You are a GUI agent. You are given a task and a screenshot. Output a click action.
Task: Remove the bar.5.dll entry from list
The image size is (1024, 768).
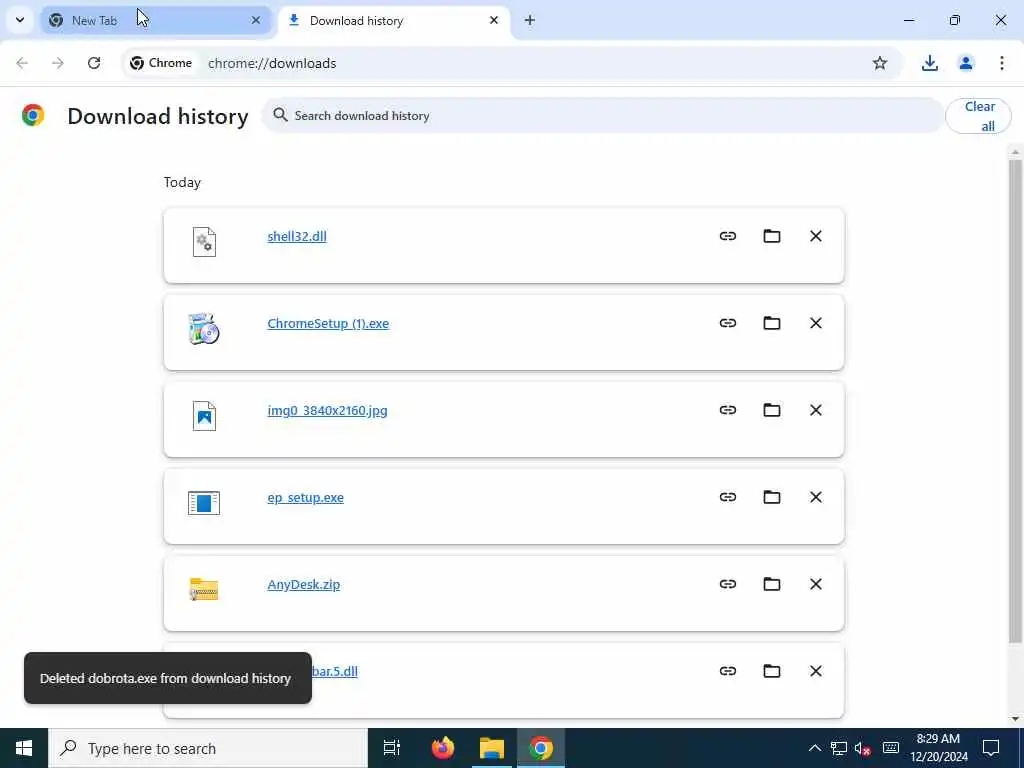tap(816, 671)
